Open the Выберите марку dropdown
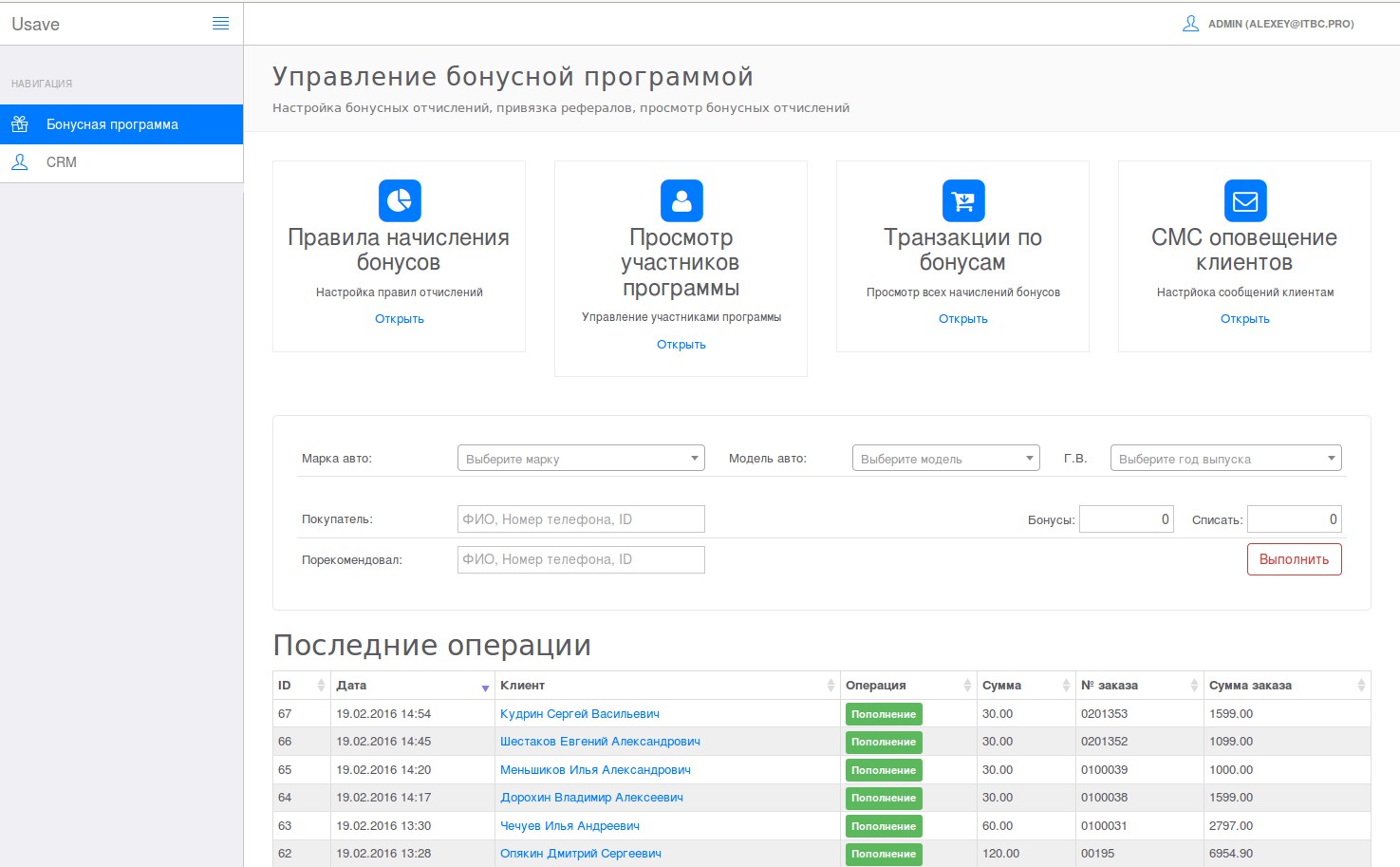Screen dimensions: 1400x867 tap(581, 459)
